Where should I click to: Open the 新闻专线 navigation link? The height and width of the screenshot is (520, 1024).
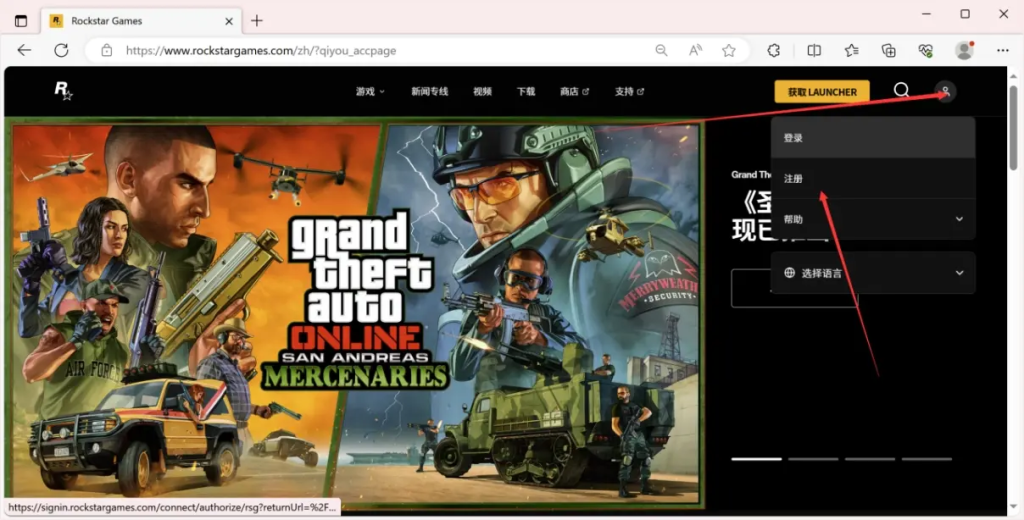click(x=429, y=91)
